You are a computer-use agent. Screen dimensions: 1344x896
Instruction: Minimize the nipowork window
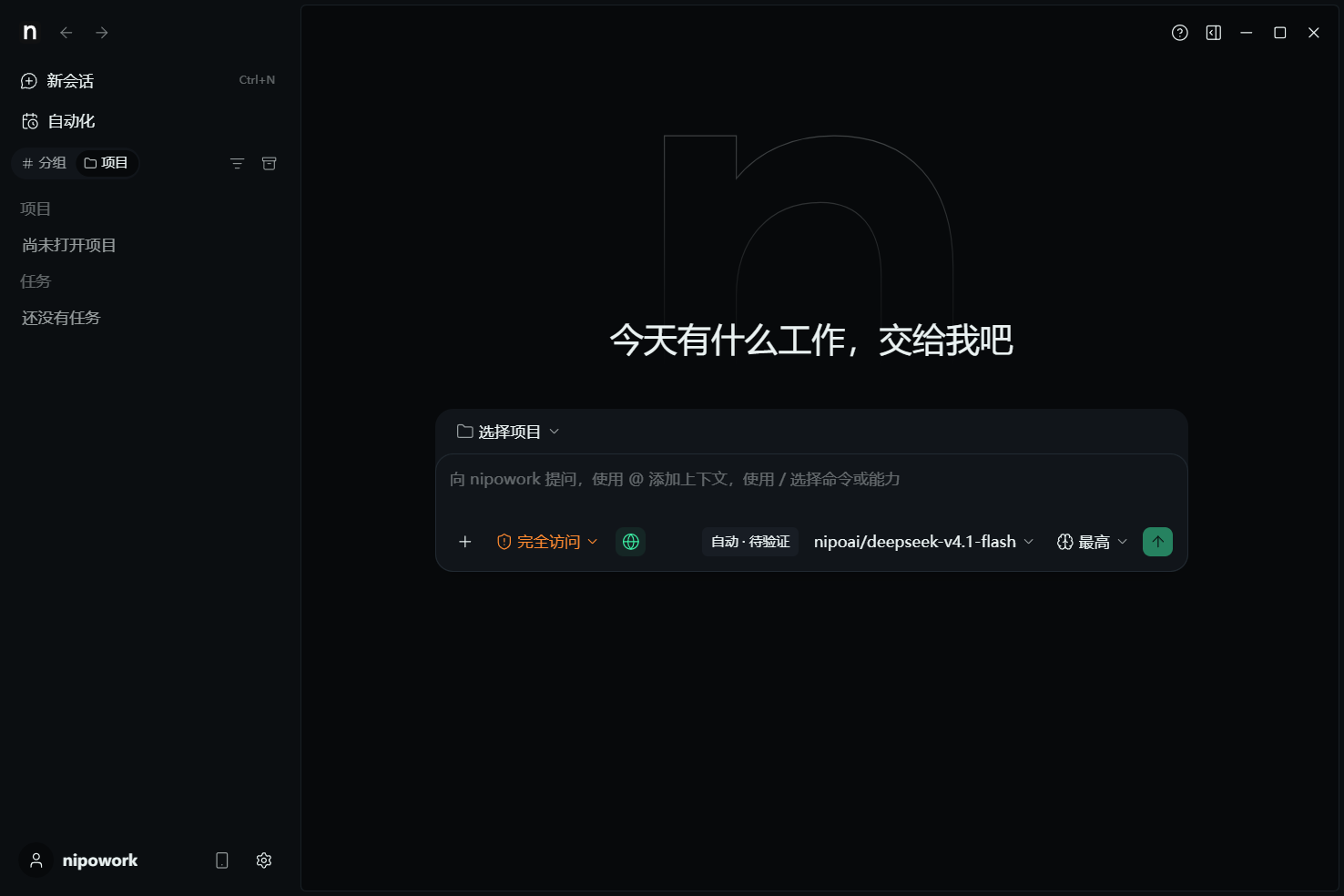point(1247,33)
